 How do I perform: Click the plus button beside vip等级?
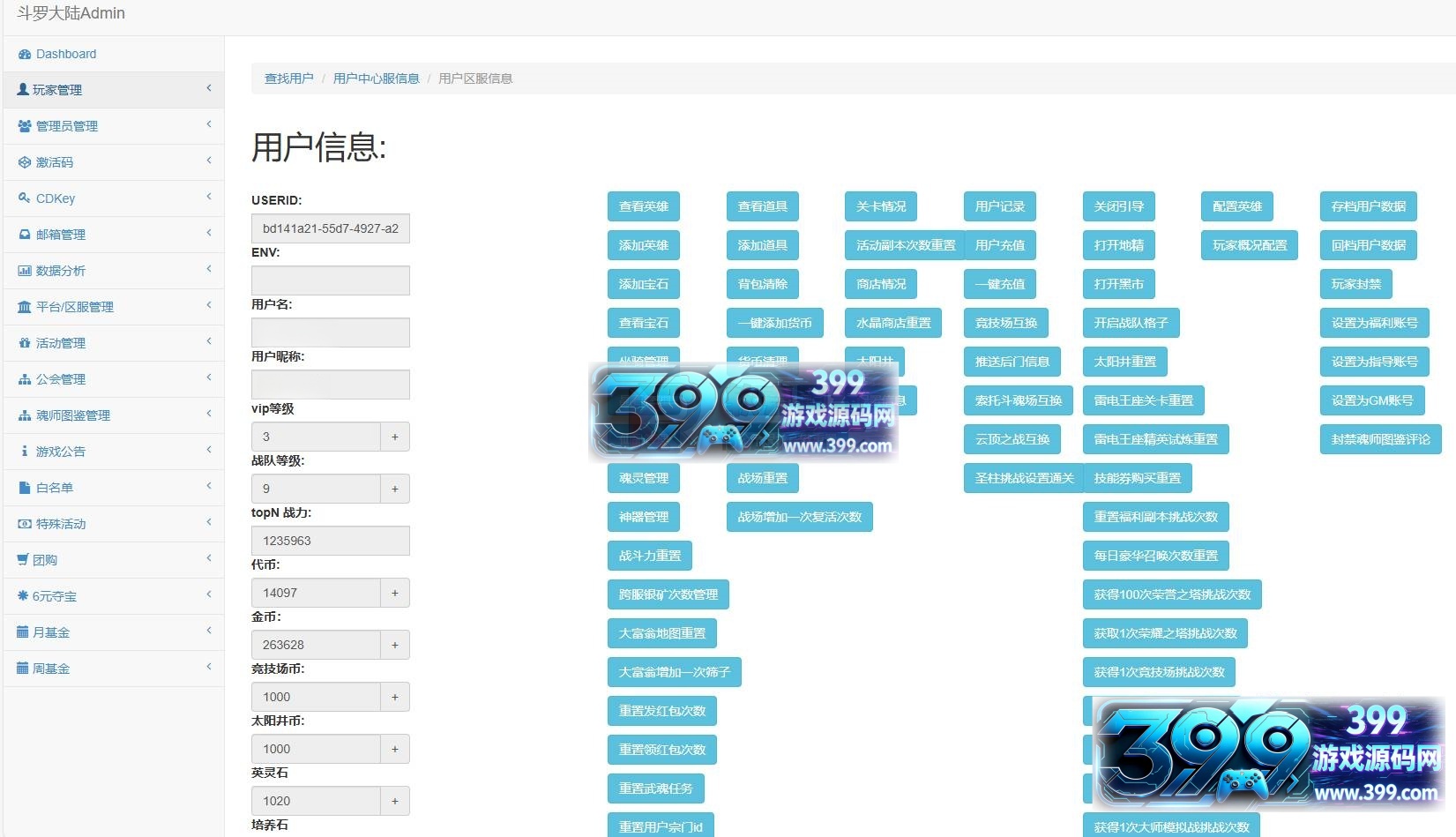[395, 437]
